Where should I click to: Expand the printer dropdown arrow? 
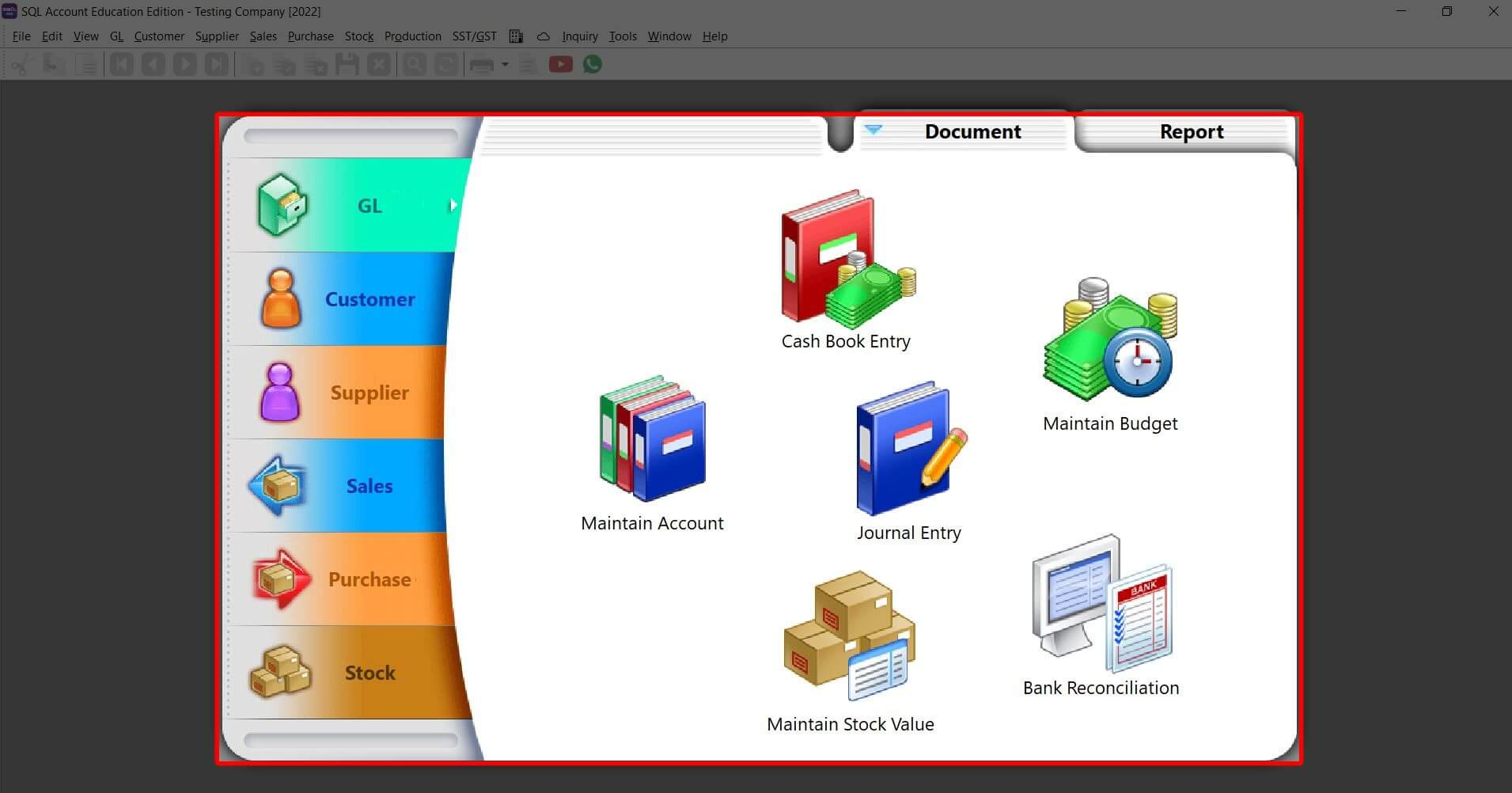(x=505, y=65)
